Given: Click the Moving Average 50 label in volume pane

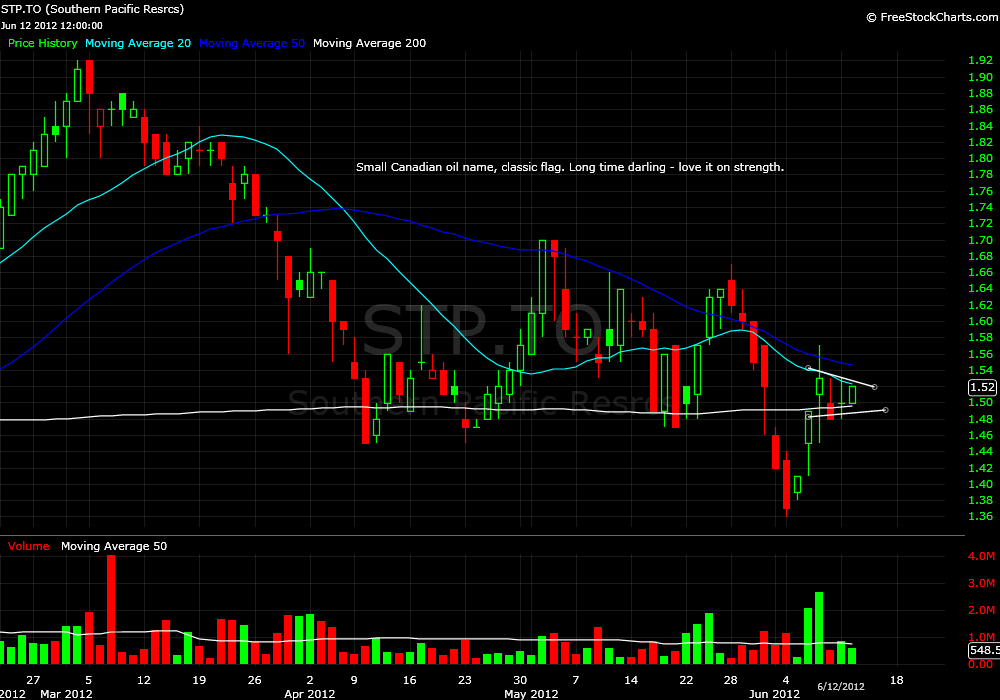Looking at the screenshot, I should (x=114, y=546).
